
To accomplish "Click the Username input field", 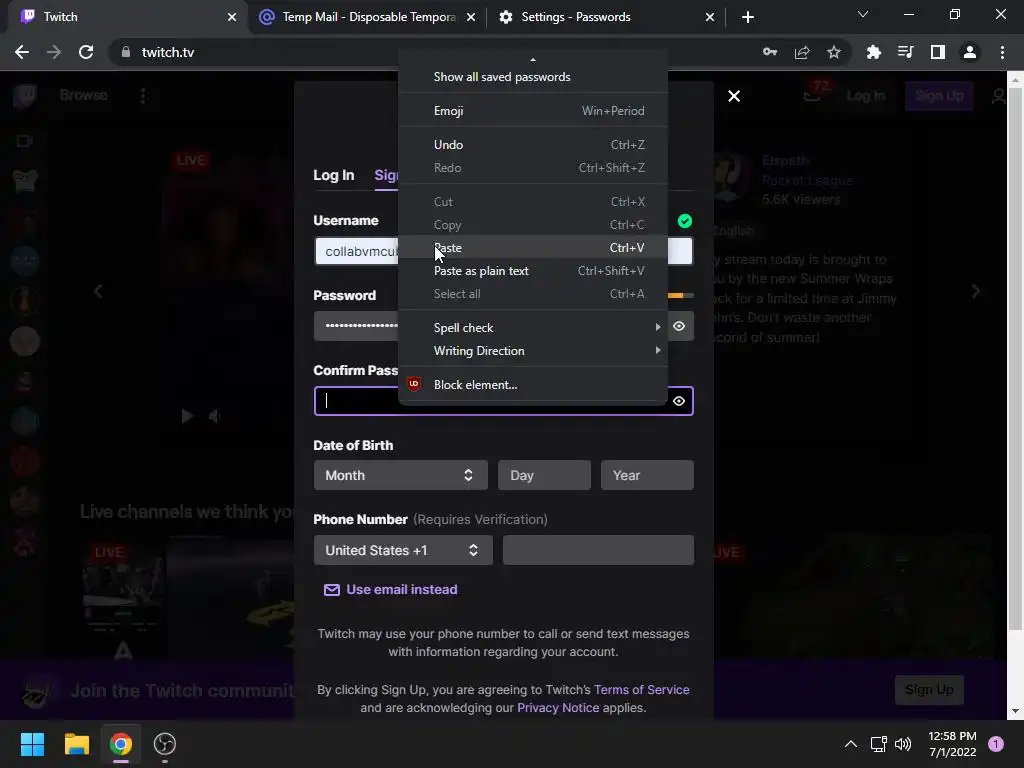I will pos(504,251).
